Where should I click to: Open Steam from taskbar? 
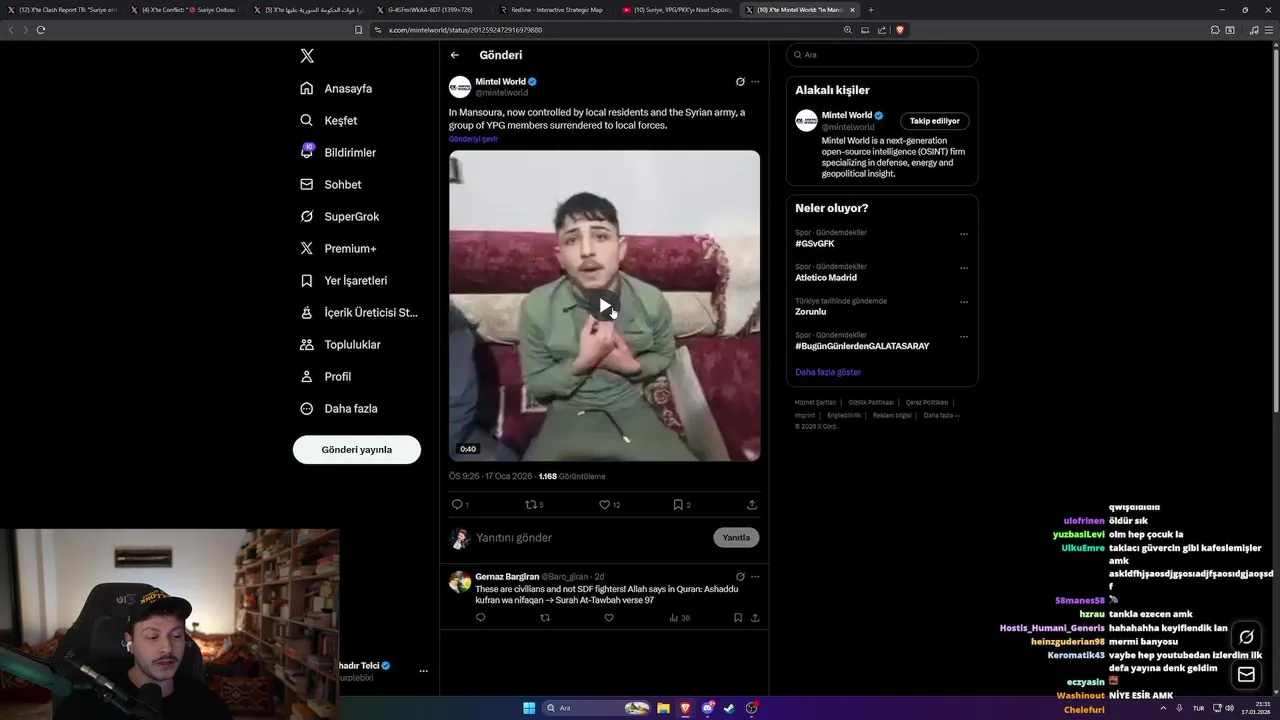[x=729, y=708]
